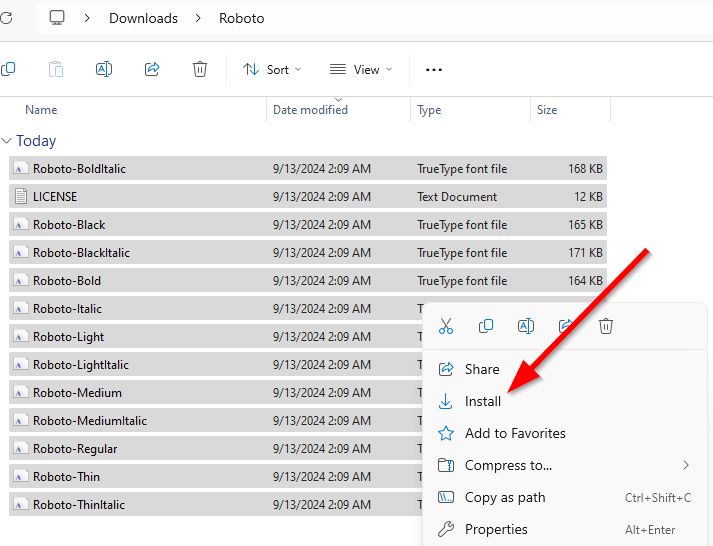Click the Copy icon in the toolbar
This screenshot has width=713, height=546.
point(8,69)
